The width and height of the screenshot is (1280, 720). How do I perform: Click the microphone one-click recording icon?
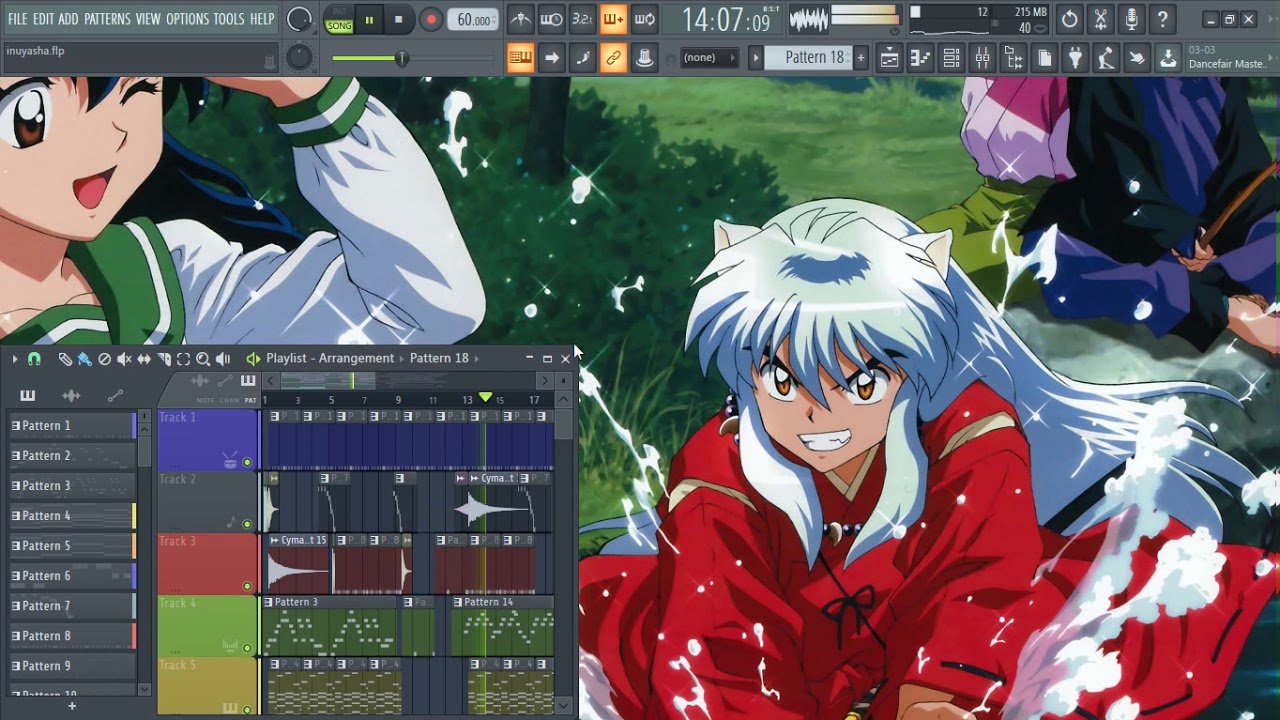1132,19
